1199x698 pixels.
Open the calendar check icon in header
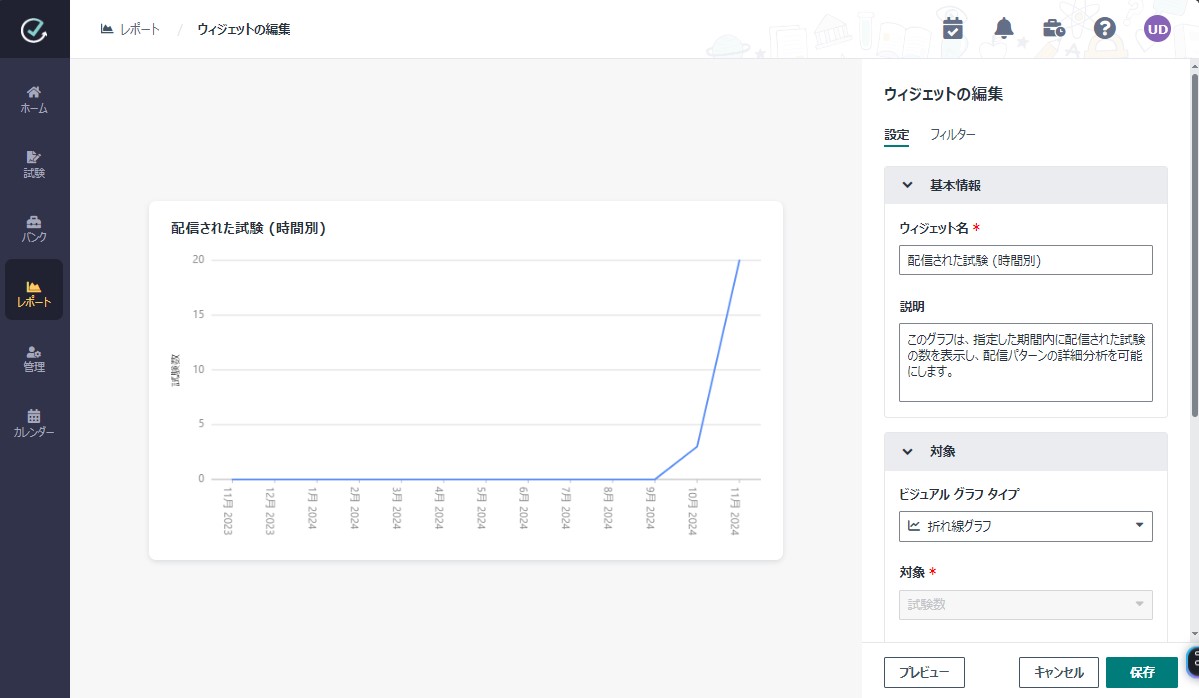(953, 28)
